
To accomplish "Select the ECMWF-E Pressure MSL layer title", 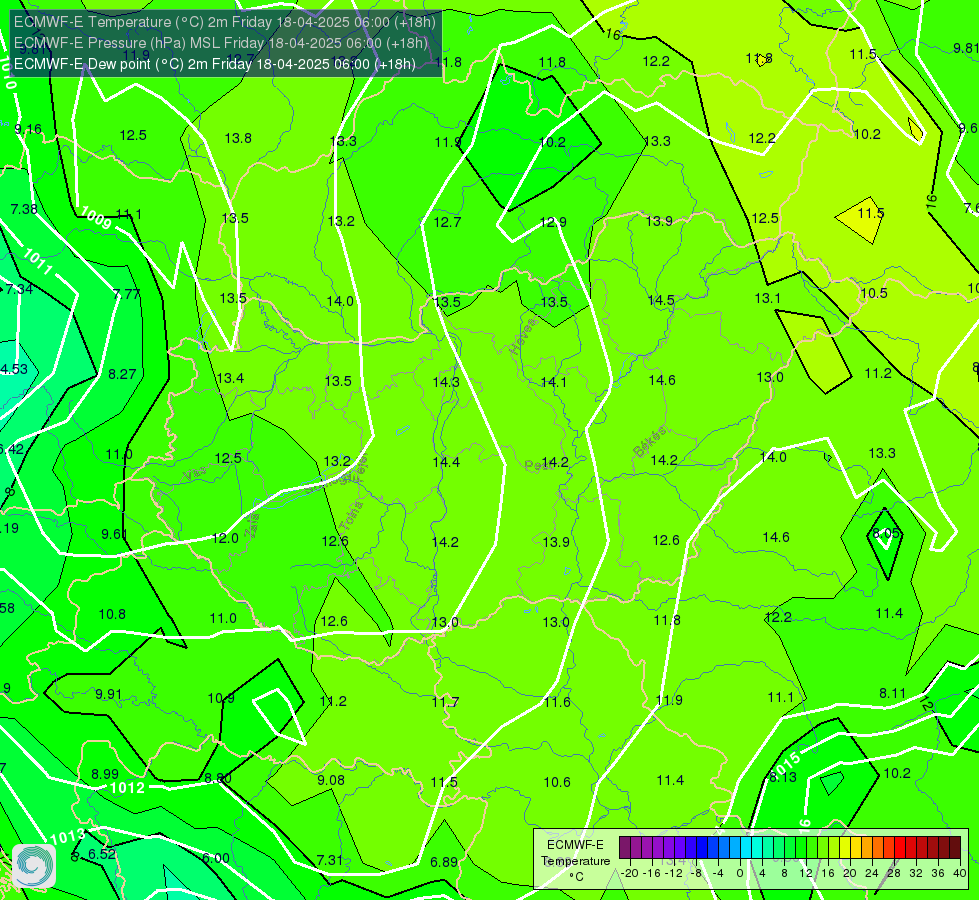I will coord(221,42).
